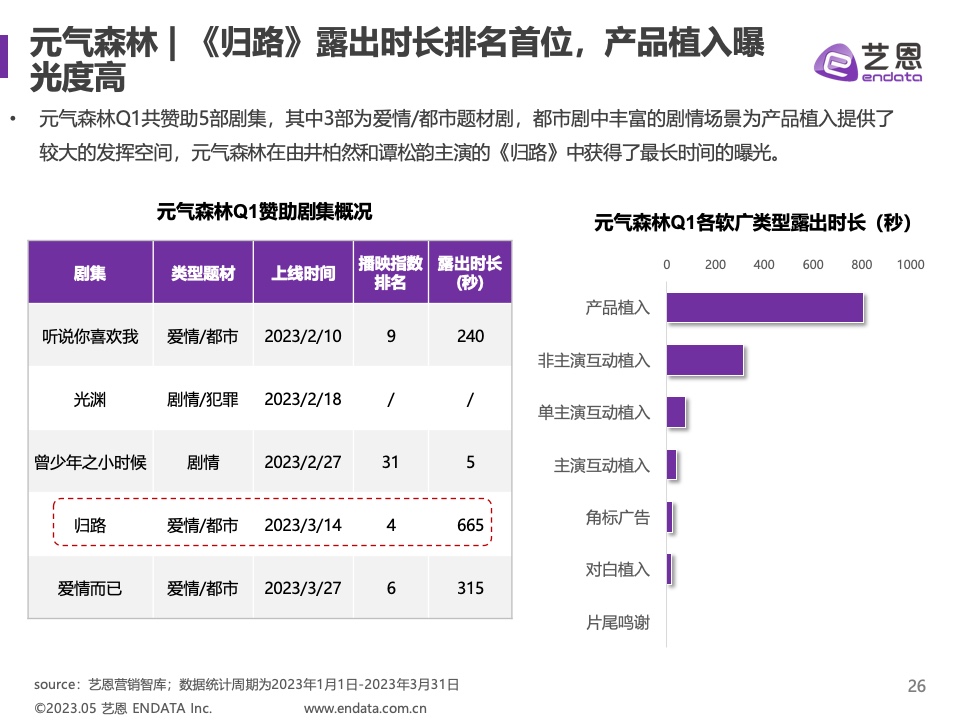
Task: Select the 非主演互动植入 axis label
Action: (593, 360)
